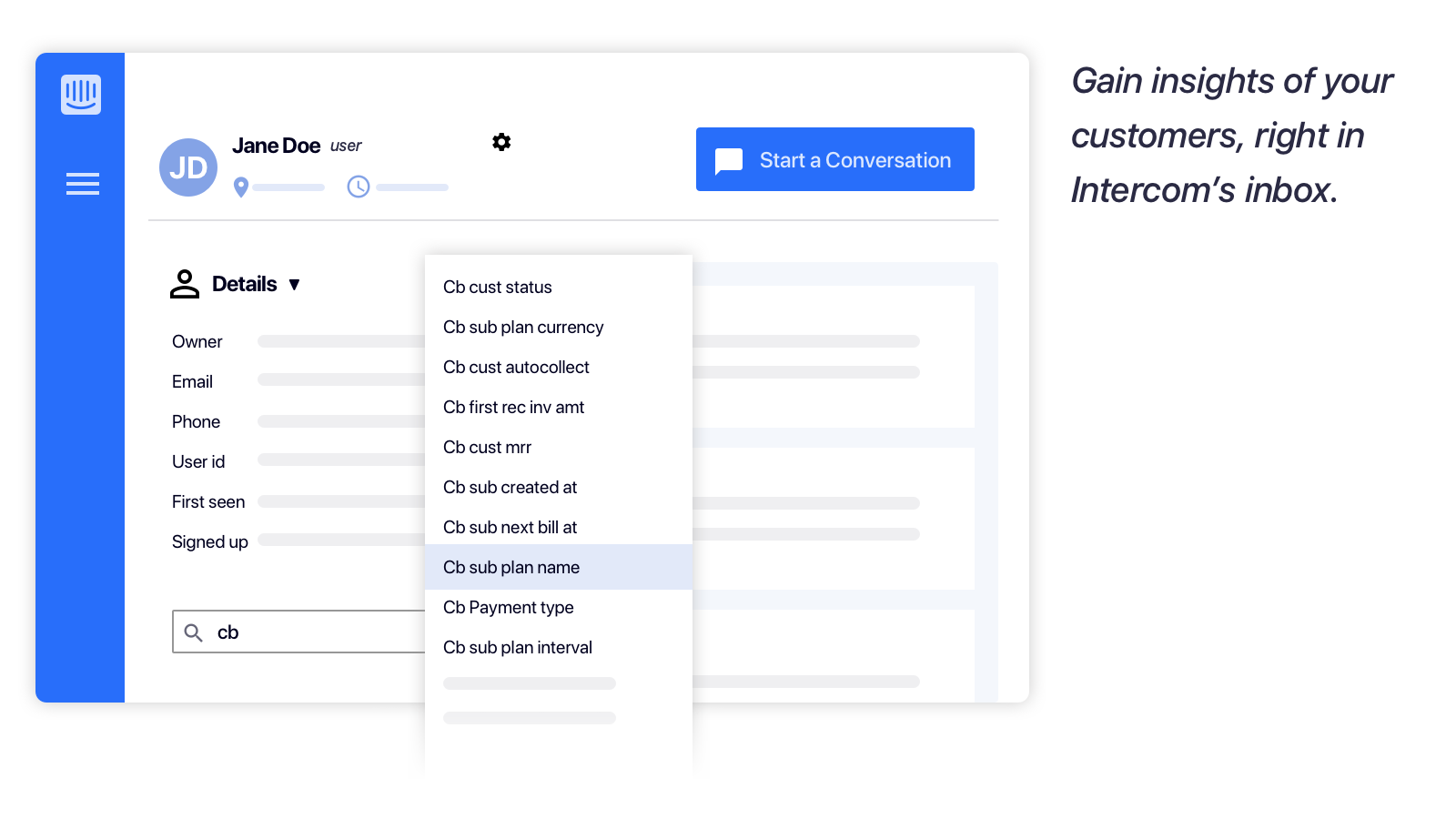1456x819 pixels.
Task: Collapse the Details section arrow
Action: [294, 285]
